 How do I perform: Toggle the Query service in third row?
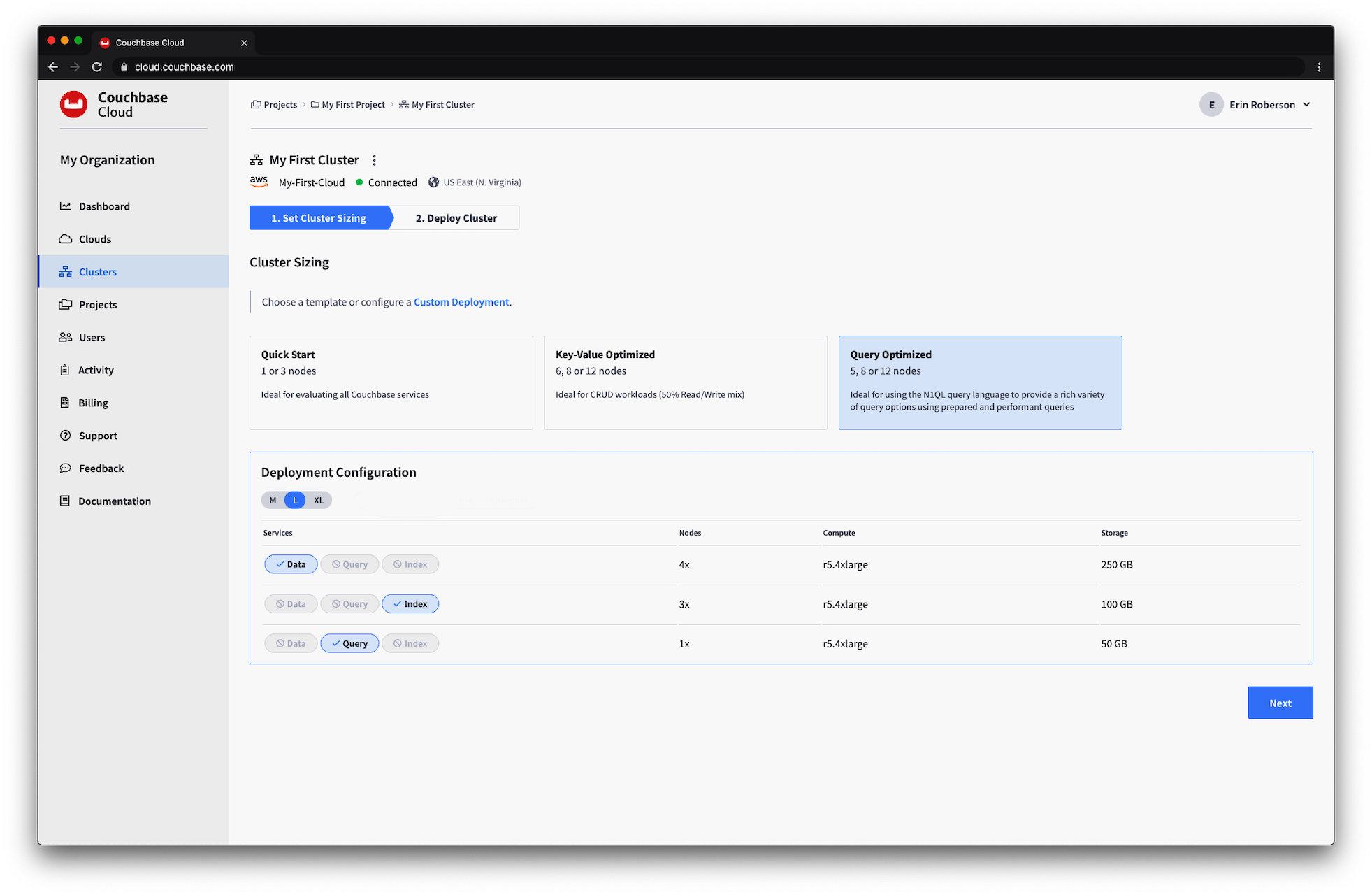(x=349, y=643)
